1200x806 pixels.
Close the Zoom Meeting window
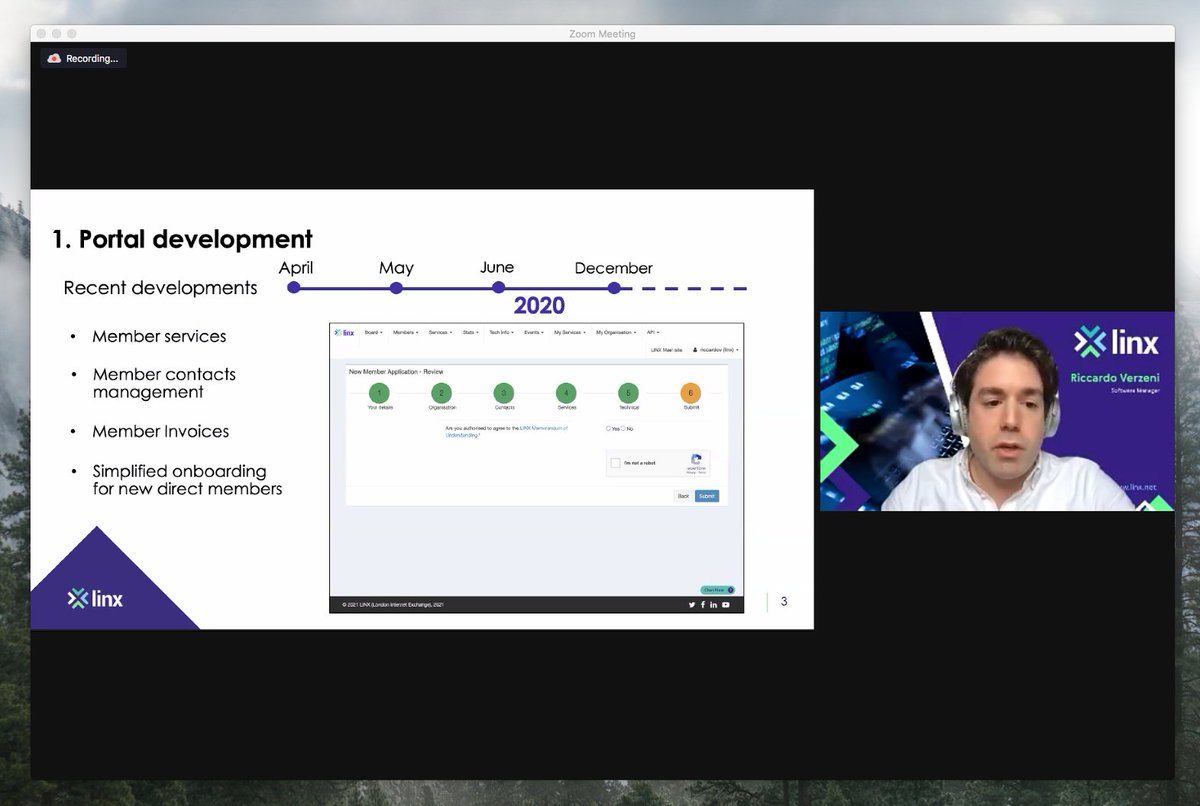[41, 34]
